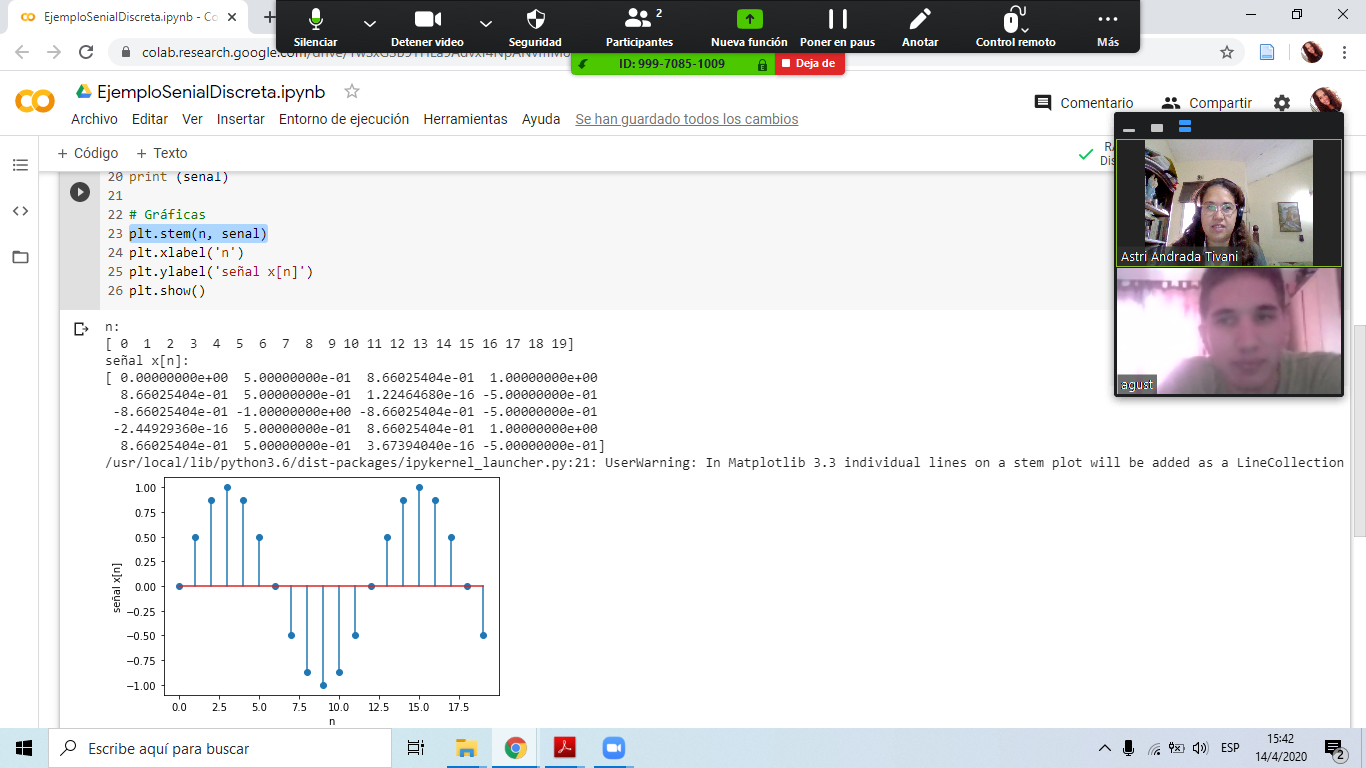Open the table of contents sidebar icon
1366x768 pixels.
[20, 165]
